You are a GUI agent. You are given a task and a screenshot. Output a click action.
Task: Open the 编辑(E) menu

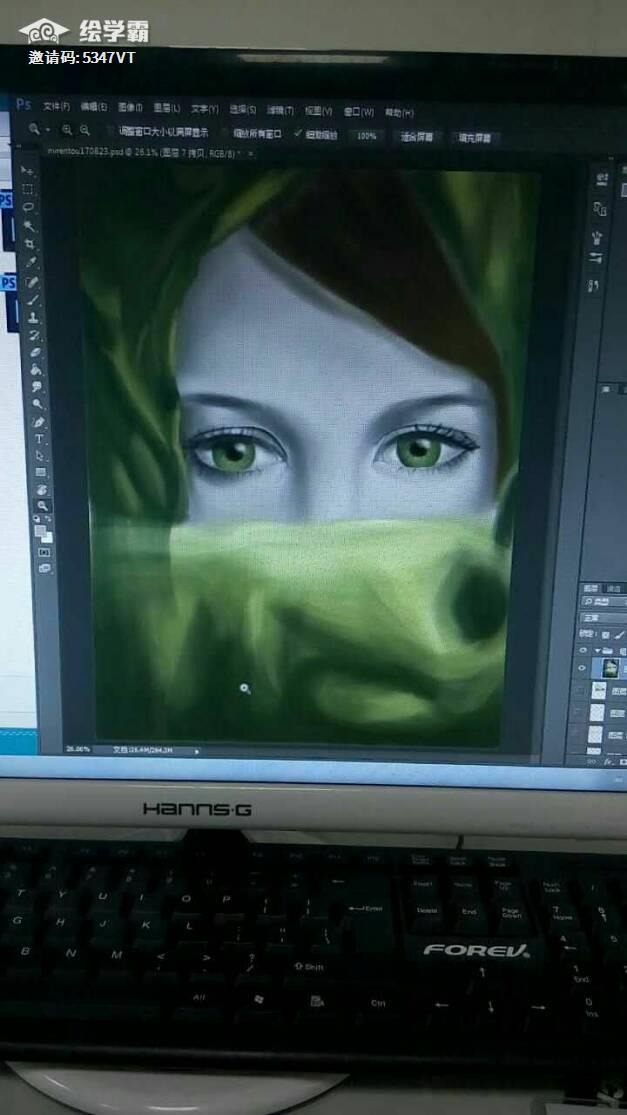pyautogui.click(x=93, y=107)
